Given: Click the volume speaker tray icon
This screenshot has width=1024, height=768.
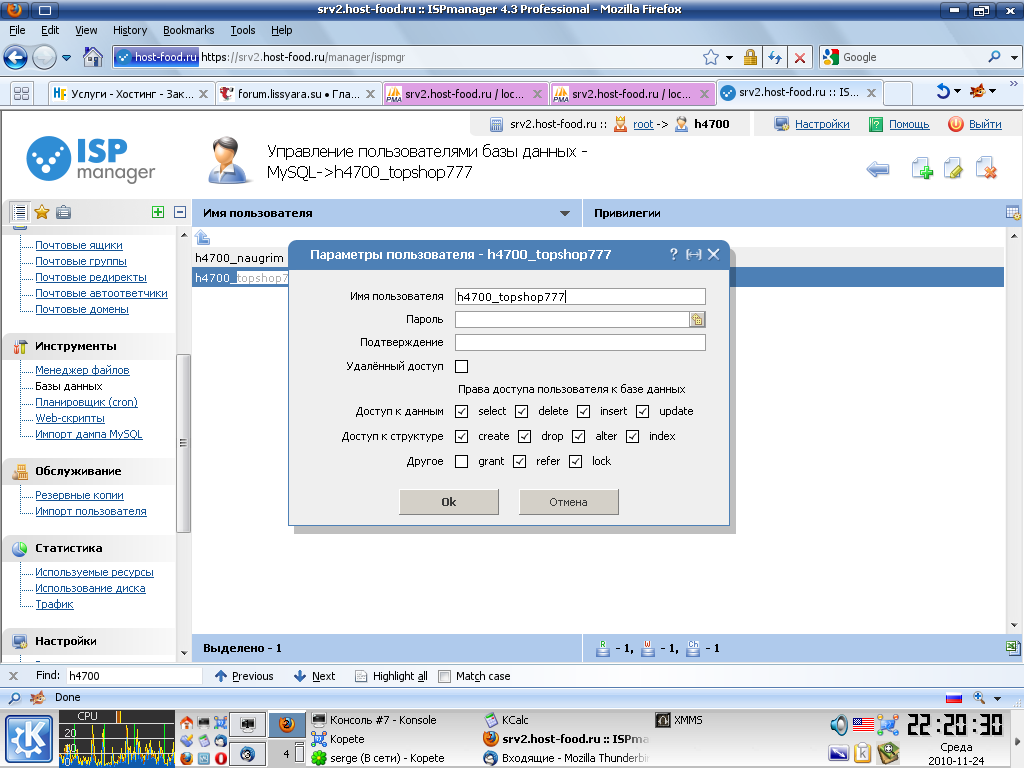Looking at the screenshot, I should (x=839, y=724).
